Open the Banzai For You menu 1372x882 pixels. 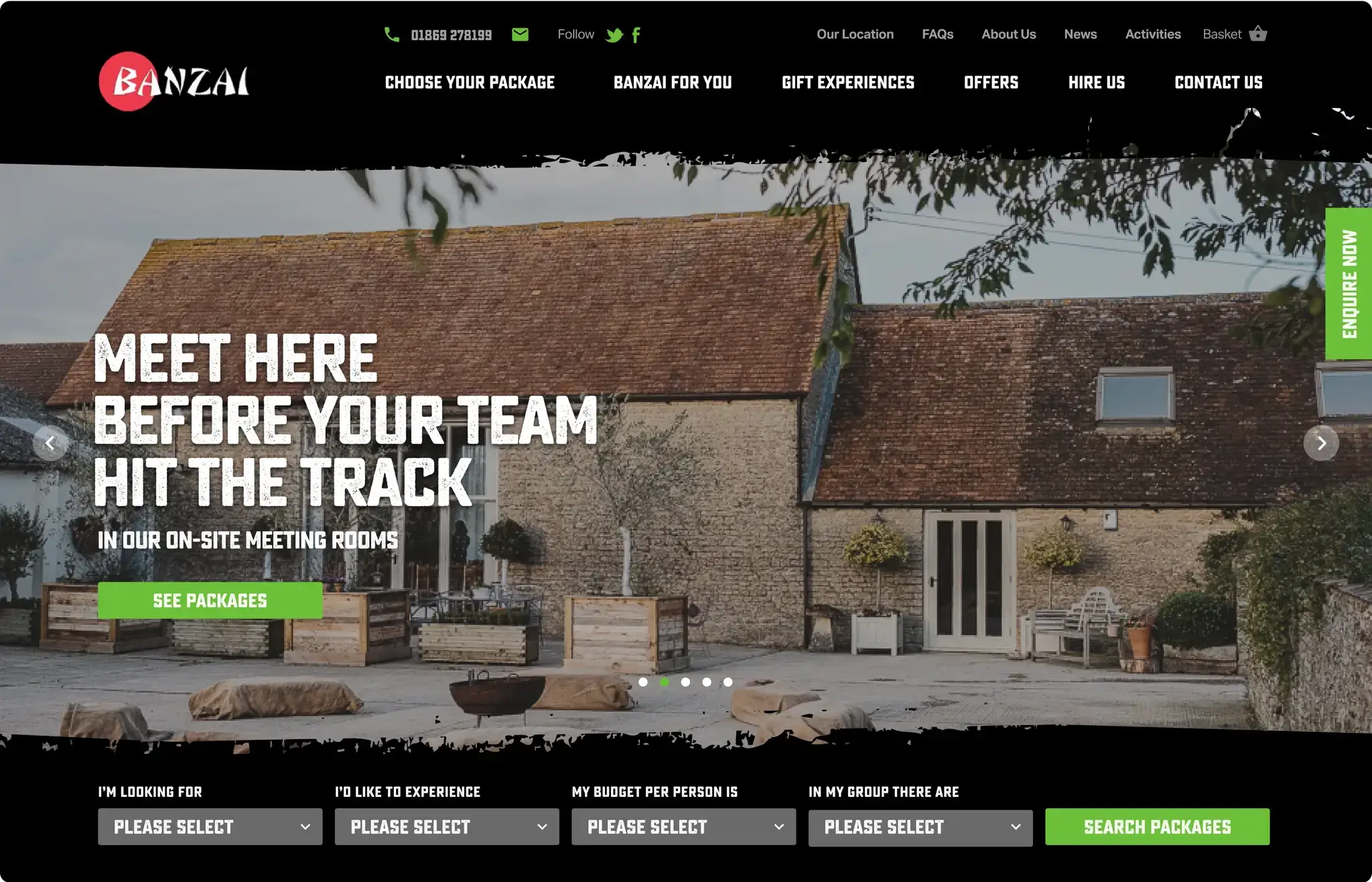pos(672,84)
